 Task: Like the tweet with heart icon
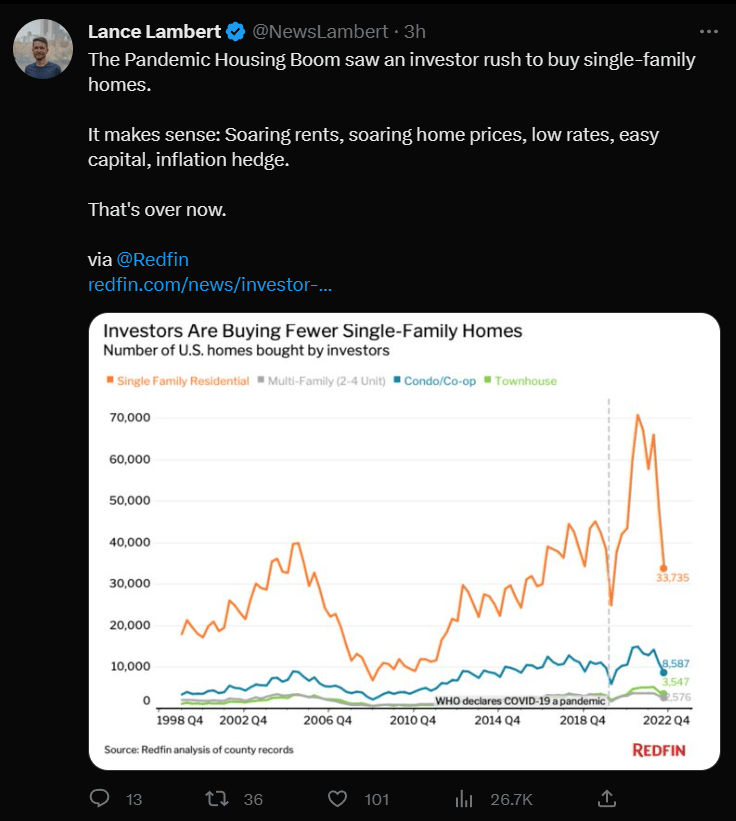[x=337, y=798]
